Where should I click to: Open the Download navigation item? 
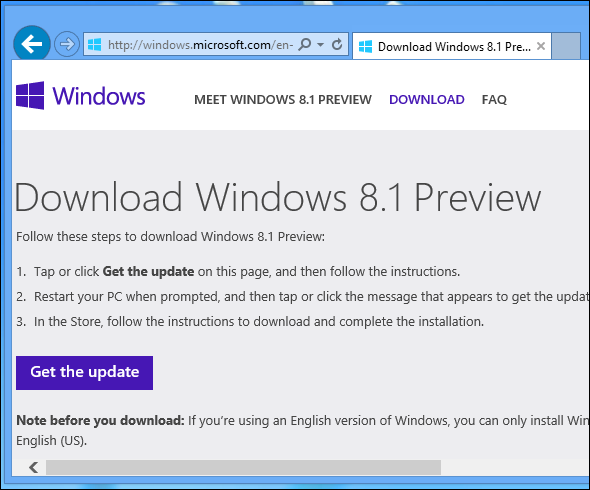point(427,99)
